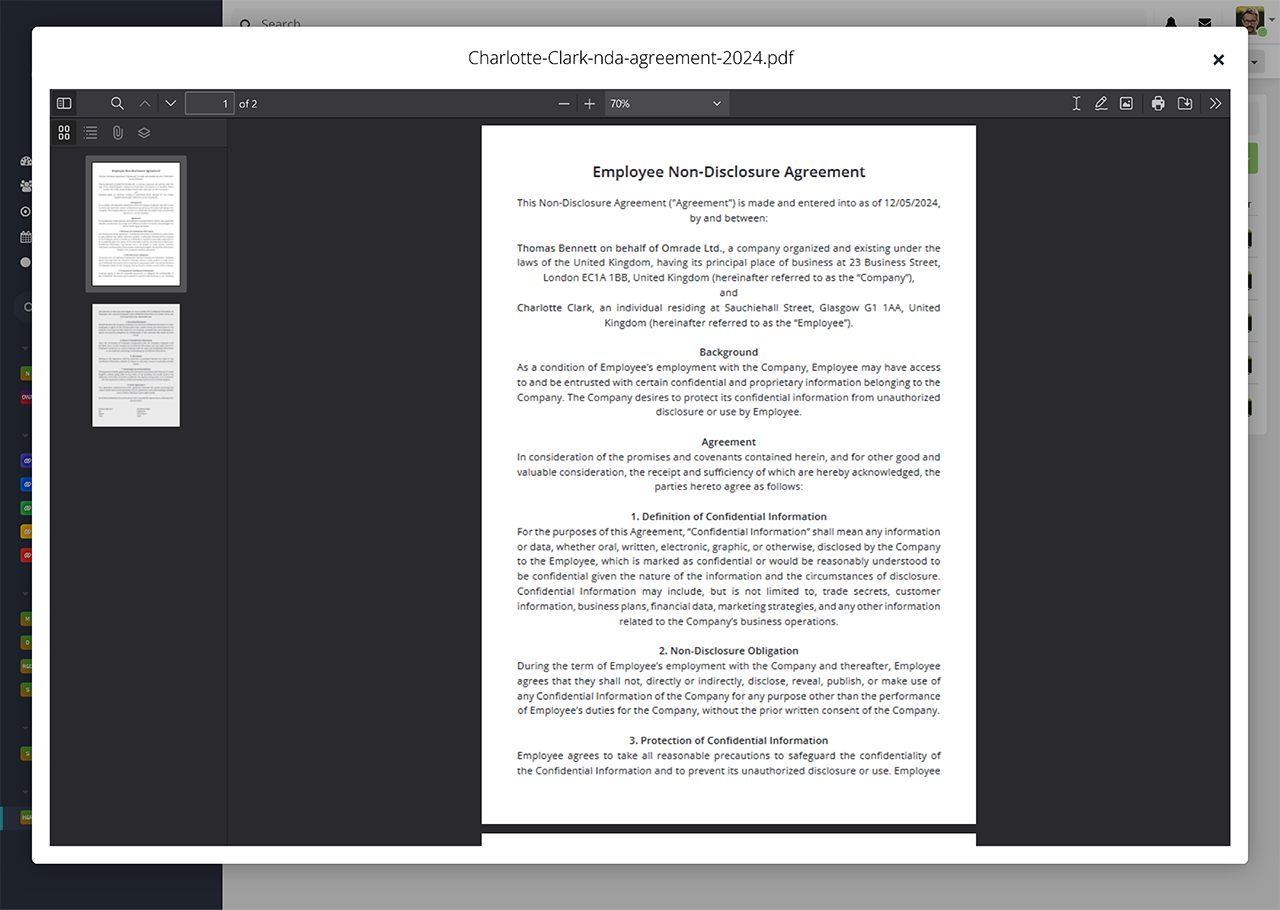The height and width of the screenshot is (910, 1280).
Task: Open the target icon in background sidebar
Action: pyautogui.click(x=26, y=212)
